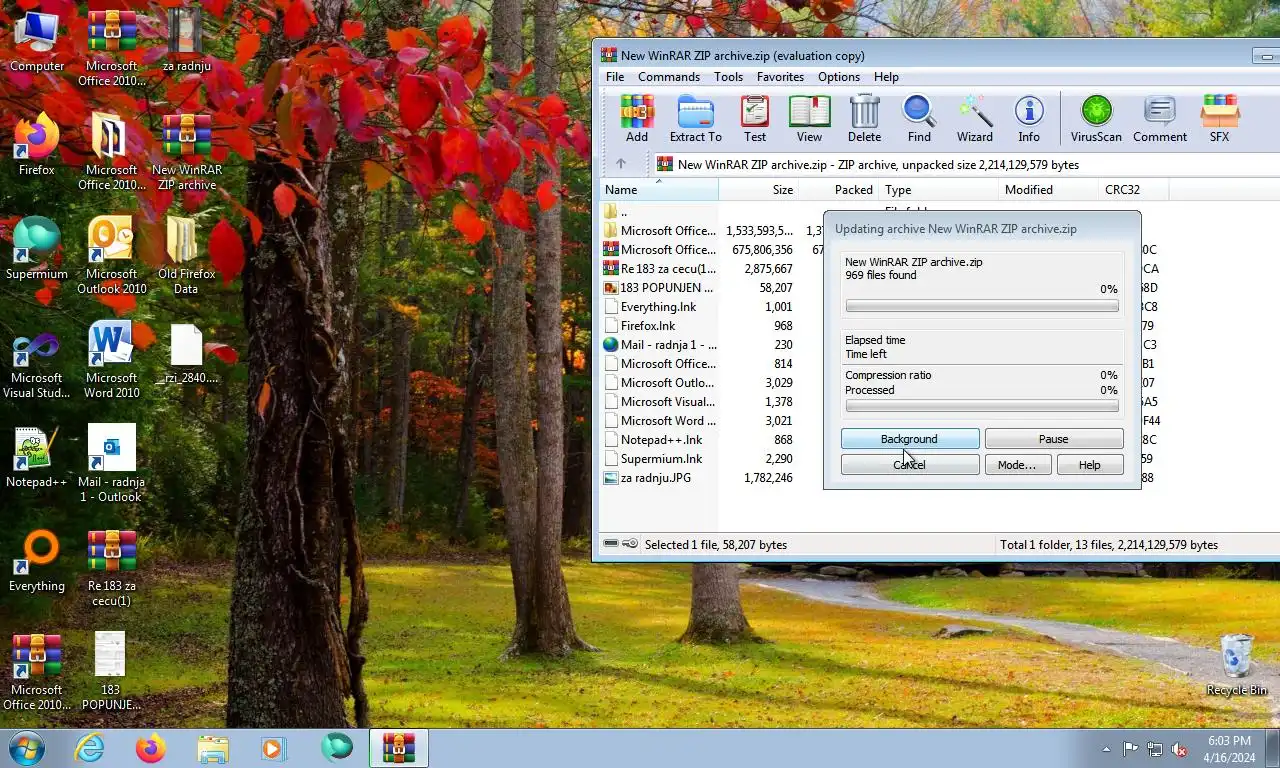The height and width of the screenshot is (768, 1280).
Task: Click the Delete toolbar icon
Action: (864, 119)
